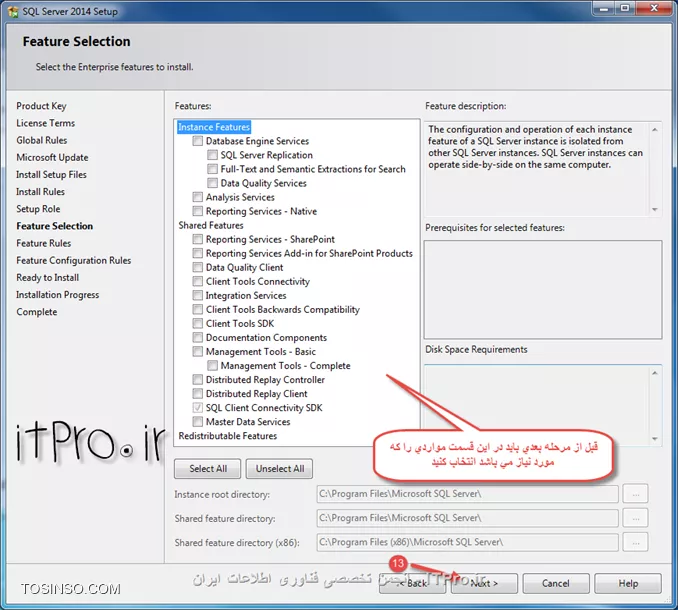Viewport: 678px width, 610px height.
Task: Click the Feature Selection step
Action: (x=54, y=226)
